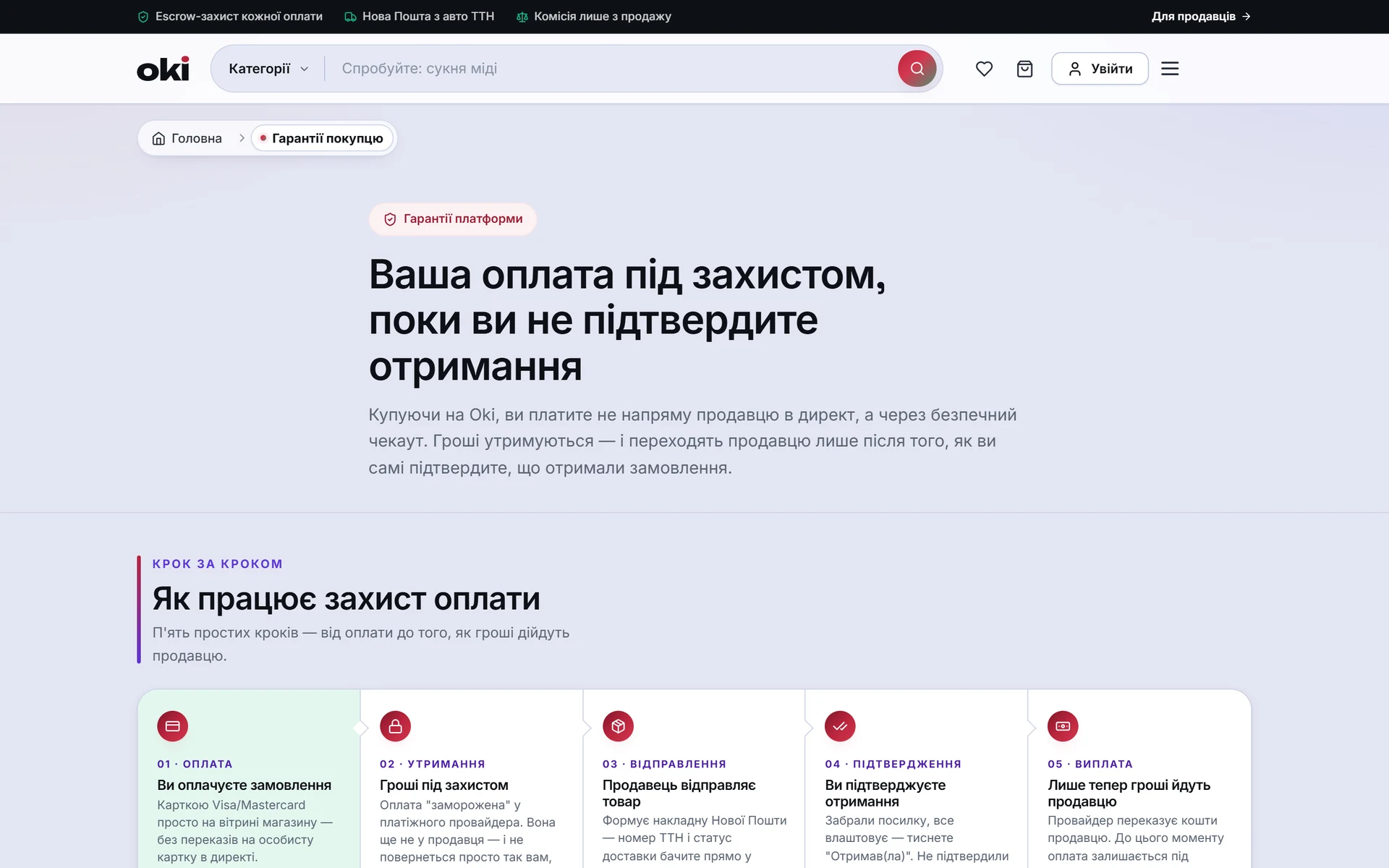The height and width of the screenshot is (868, 1389).
Task: Expand the Категорії dropdown
Action: [268, 69]
